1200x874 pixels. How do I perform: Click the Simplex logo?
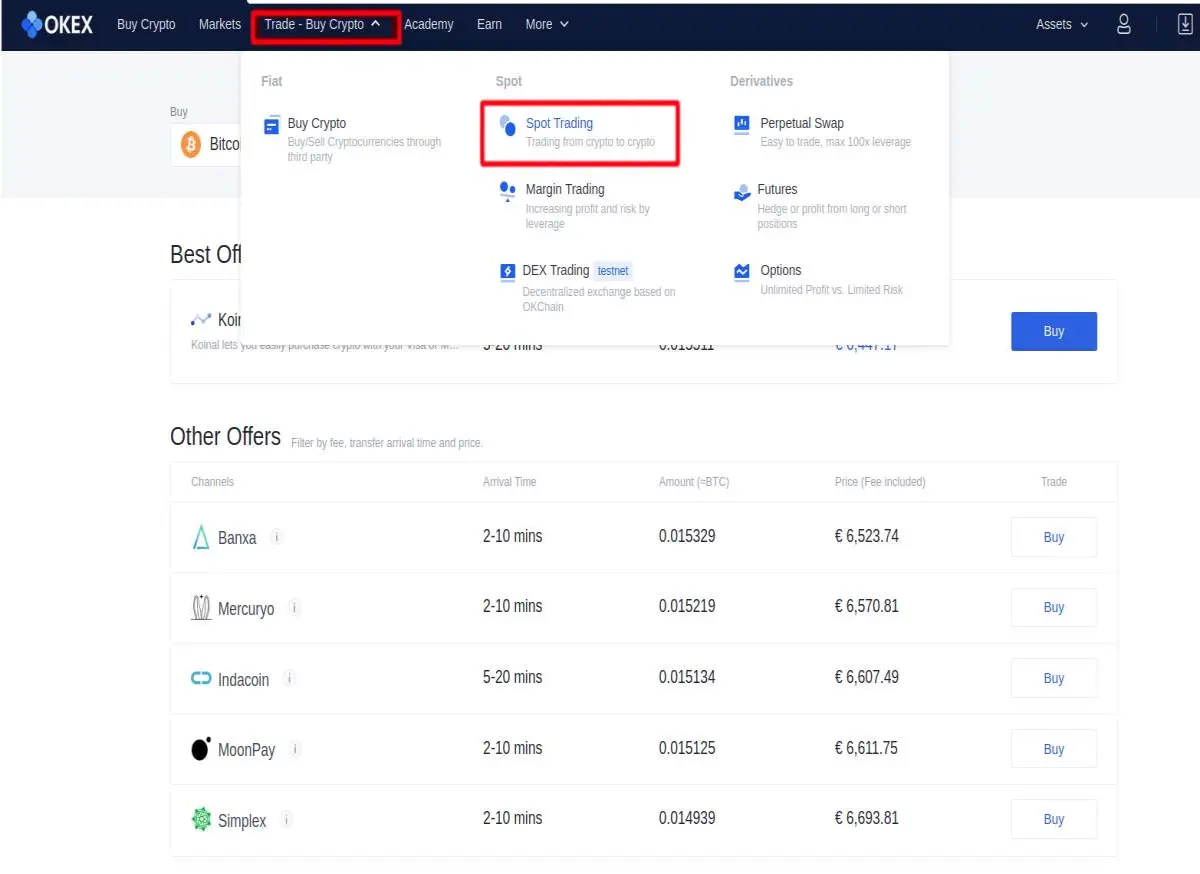[201, 820]
